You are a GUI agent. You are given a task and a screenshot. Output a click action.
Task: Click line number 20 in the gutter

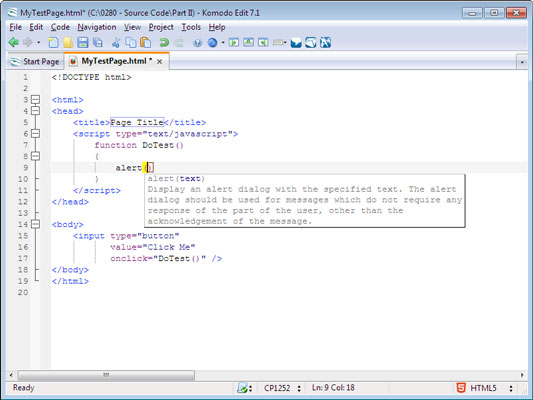coord(23,292)
